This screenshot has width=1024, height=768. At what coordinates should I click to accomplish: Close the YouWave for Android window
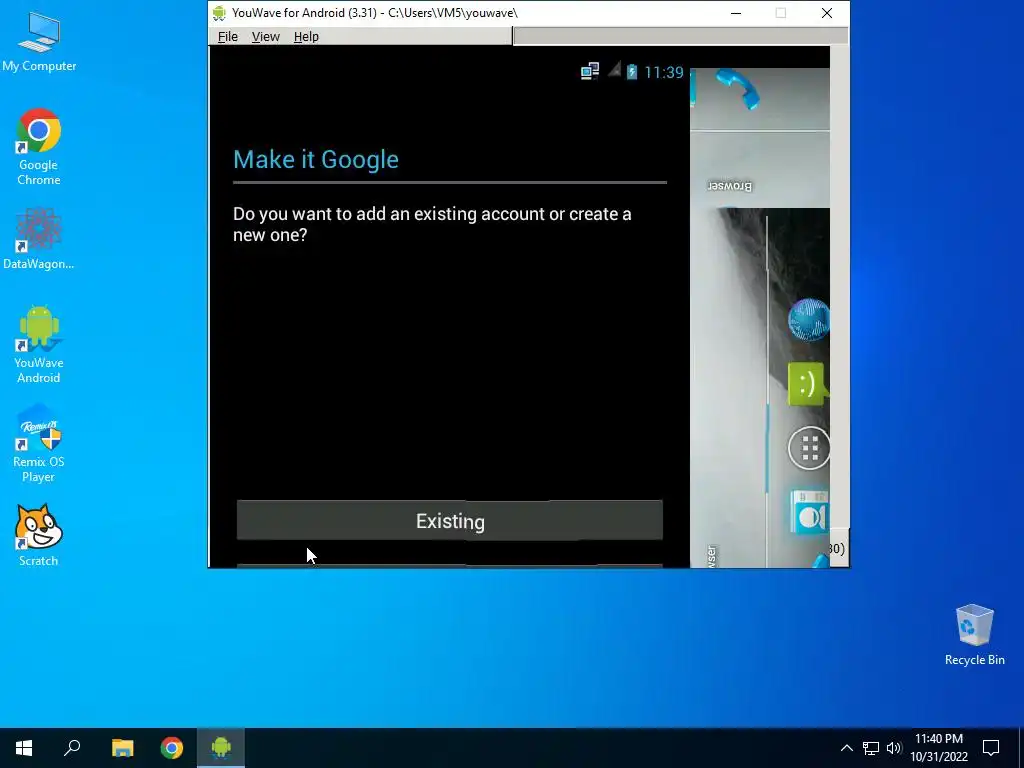[827, 13]
